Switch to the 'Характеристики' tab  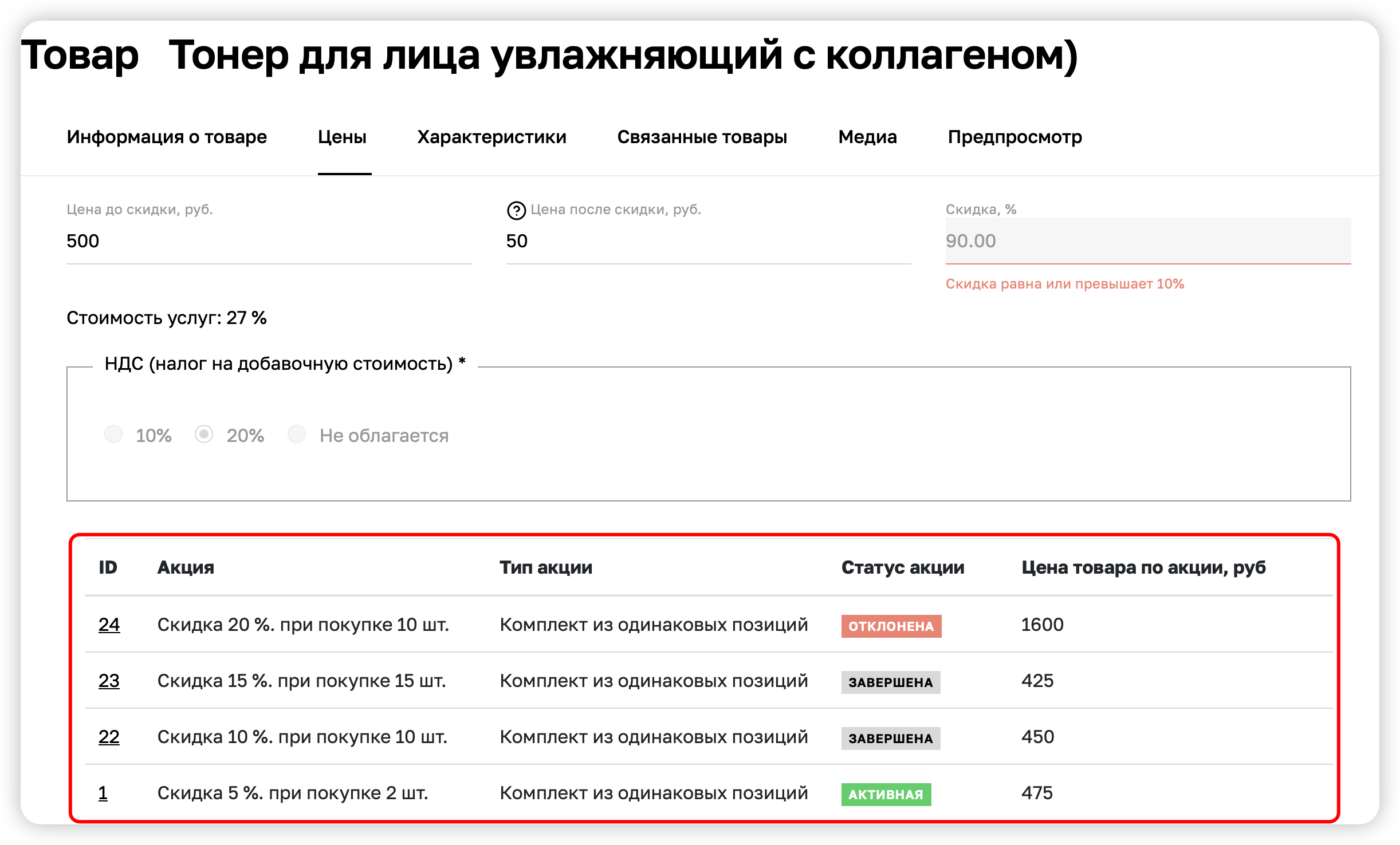pyautogui.click(x=491, y=137)
